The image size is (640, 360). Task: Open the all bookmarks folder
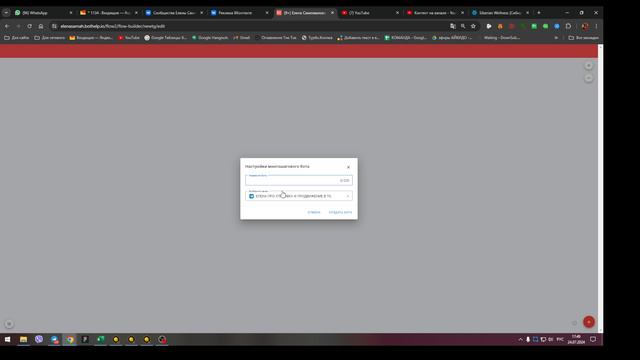[x=584, y=38]
